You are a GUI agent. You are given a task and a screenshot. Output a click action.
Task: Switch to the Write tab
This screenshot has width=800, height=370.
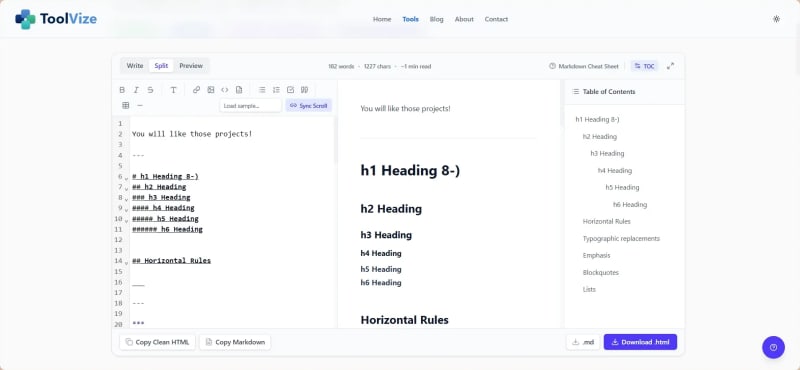pyautogui.click(x=135, y=66)
